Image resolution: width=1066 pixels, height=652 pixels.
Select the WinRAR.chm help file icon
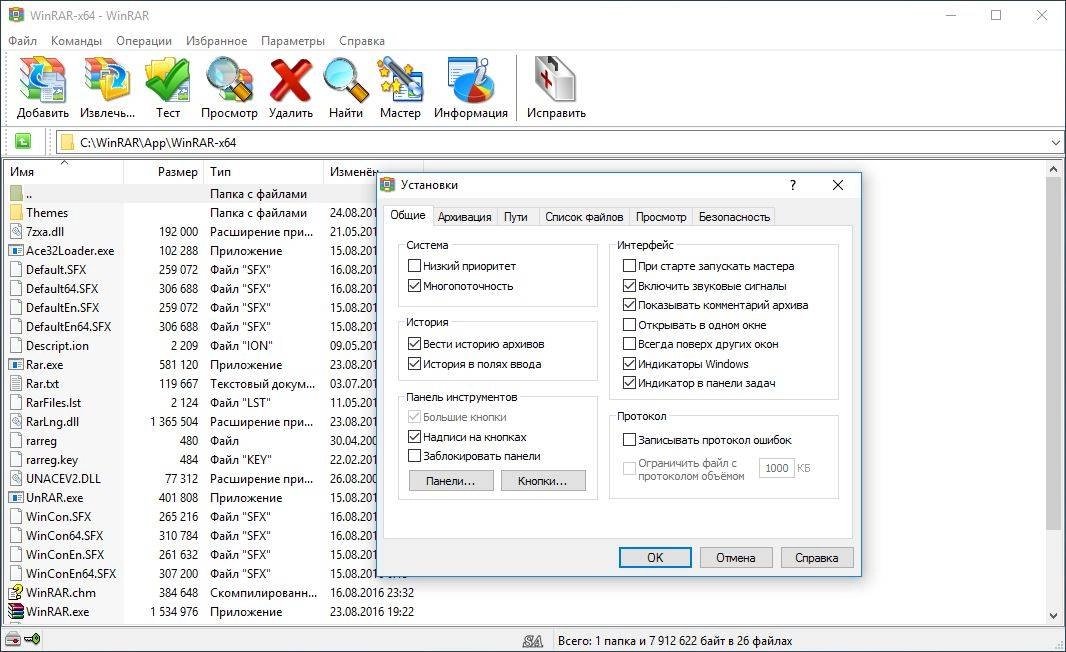point(16,593)
